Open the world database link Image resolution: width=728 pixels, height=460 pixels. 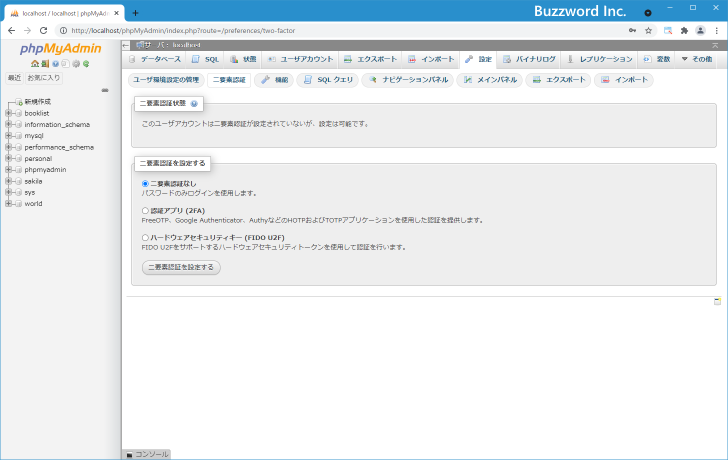pos(33,204)
